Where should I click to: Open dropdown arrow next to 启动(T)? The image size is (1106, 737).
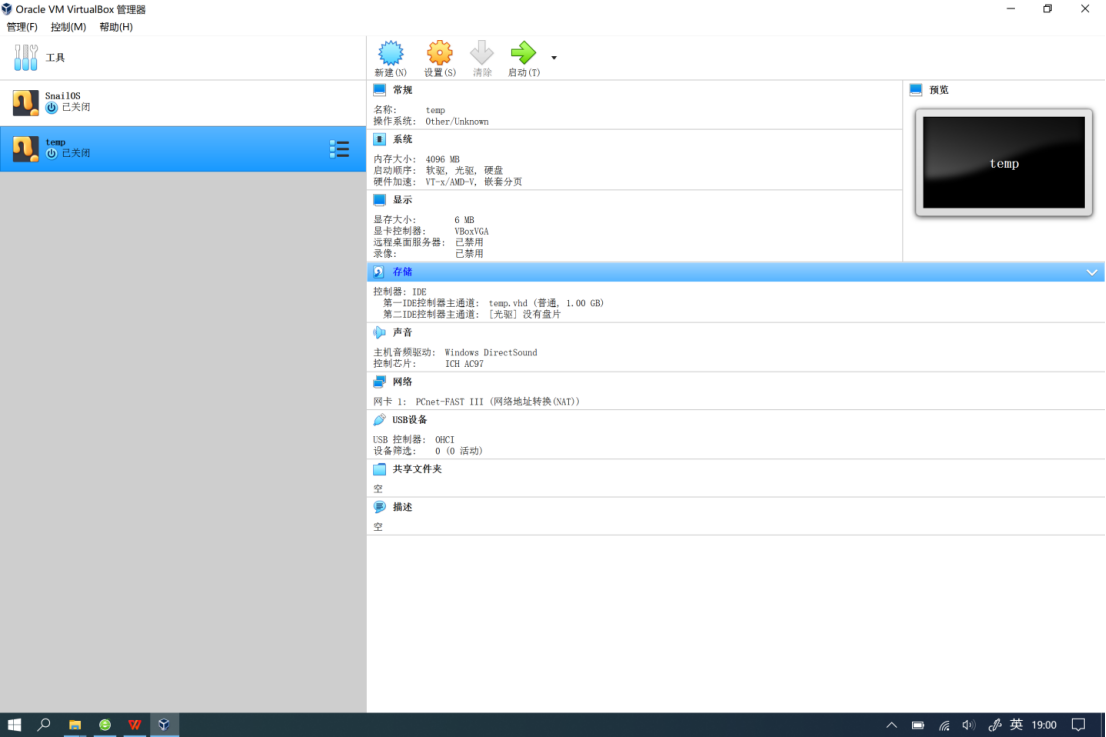pyautogui.click(x=554, y=58)
